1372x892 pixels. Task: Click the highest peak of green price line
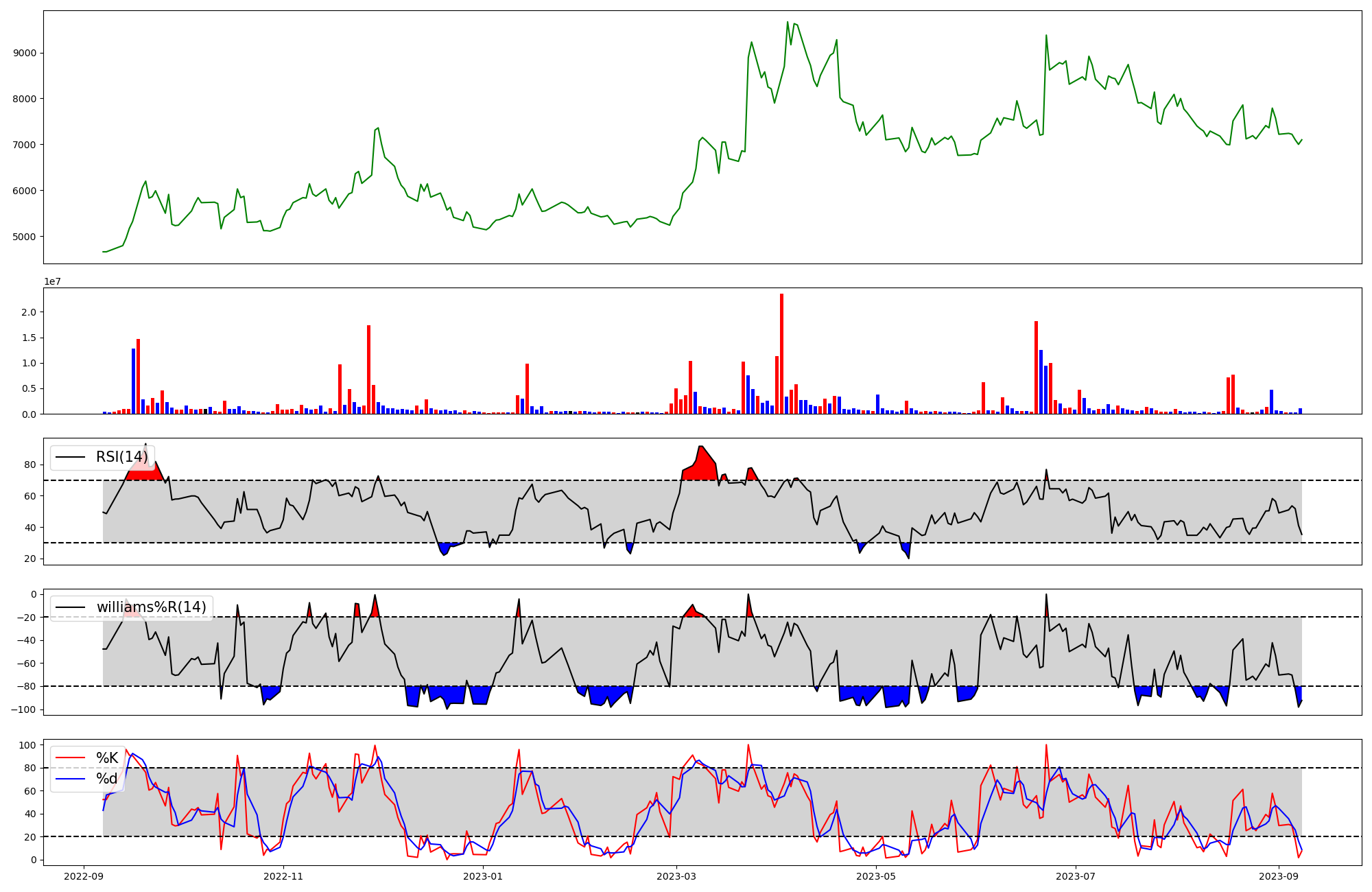point(788,23)
